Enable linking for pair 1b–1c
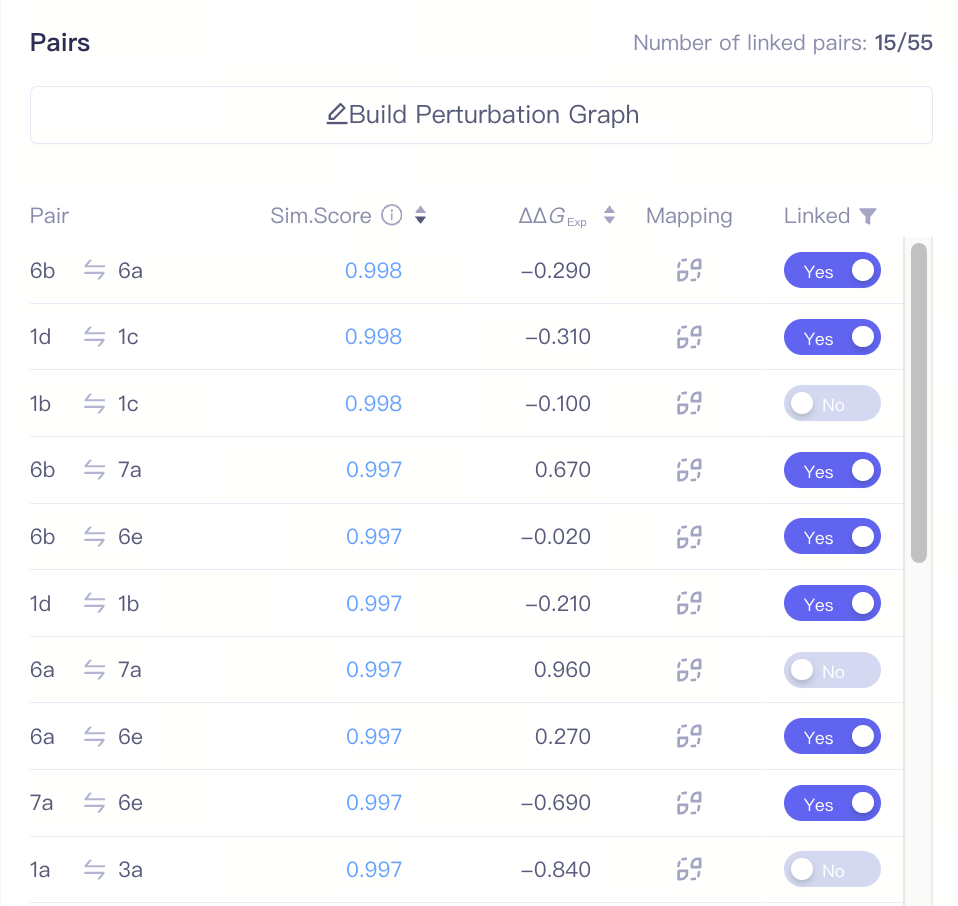The width and height of the screenshot is (958, 906). pyautogui.click(x=832, y=403)
